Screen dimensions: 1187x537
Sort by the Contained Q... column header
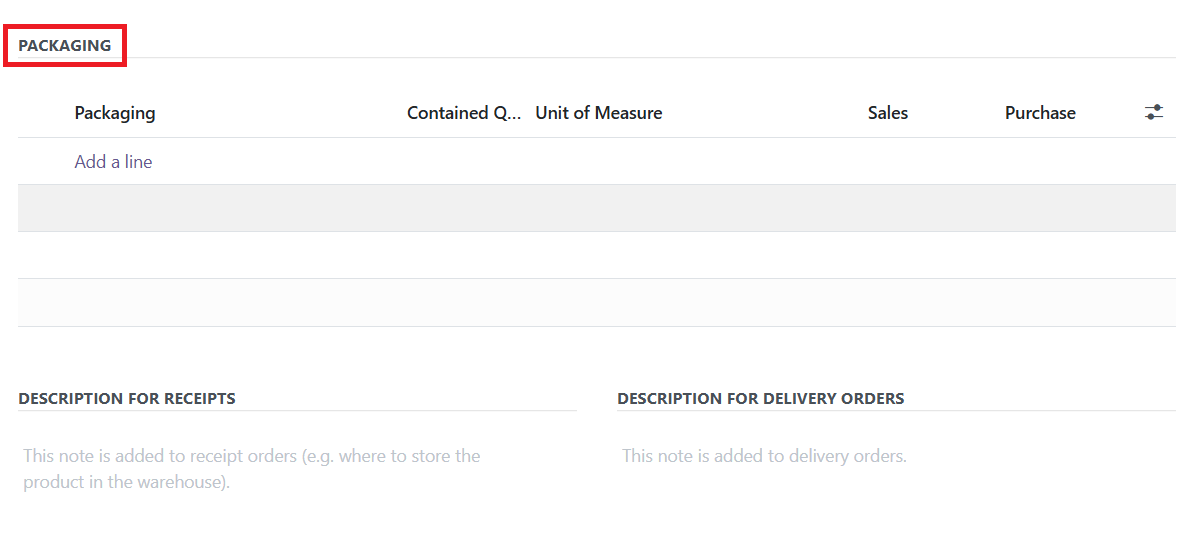(x=464, y=113)
